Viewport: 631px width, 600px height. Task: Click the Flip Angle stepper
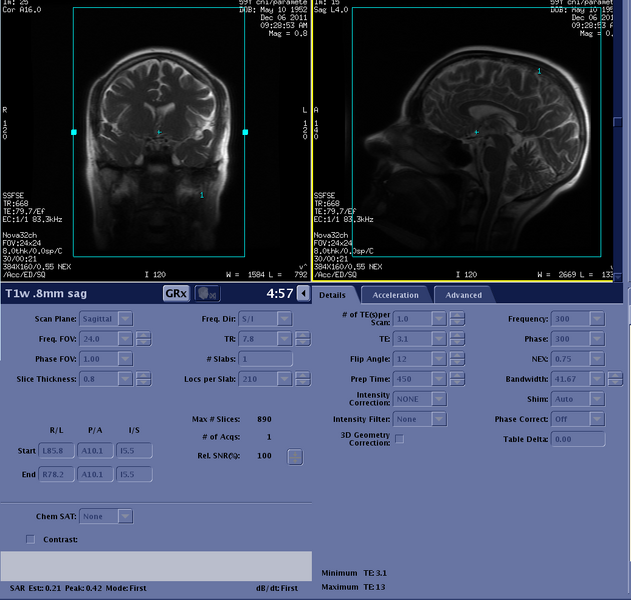tap(457, 359)
